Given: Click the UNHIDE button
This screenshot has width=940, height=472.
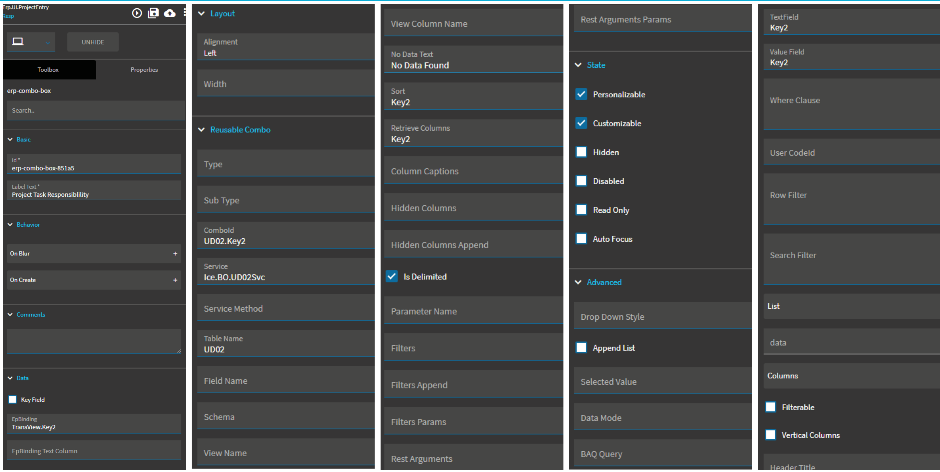Looking at the screenshot, I should 92,41.
